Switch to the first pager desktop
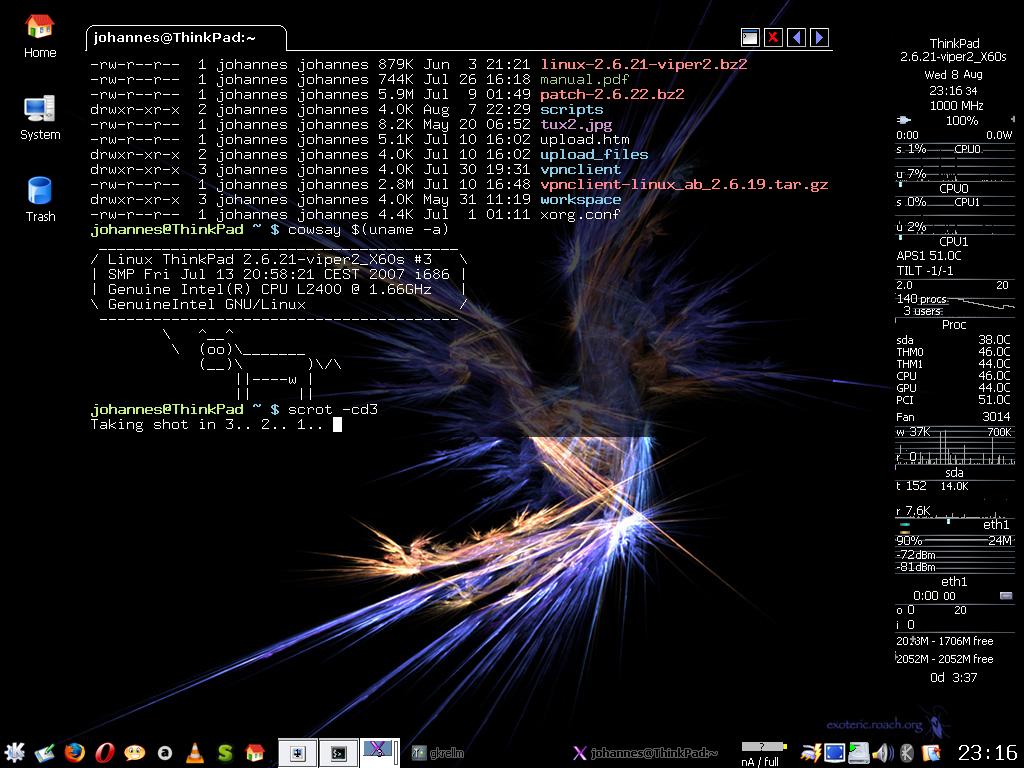This screenshot has width=1024, height=768. tap(297, 753)
